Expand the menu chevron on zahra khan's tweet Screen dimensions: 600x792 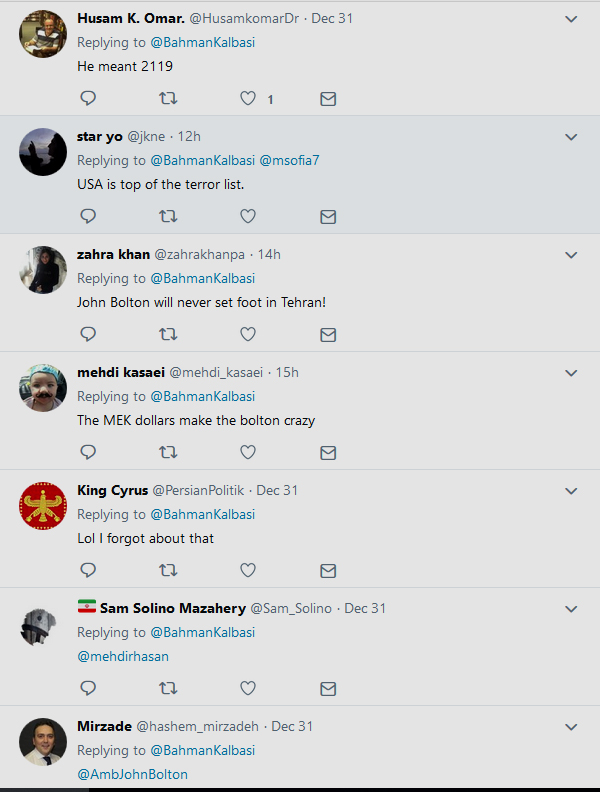pyautogui.click(x=571, y=255)
